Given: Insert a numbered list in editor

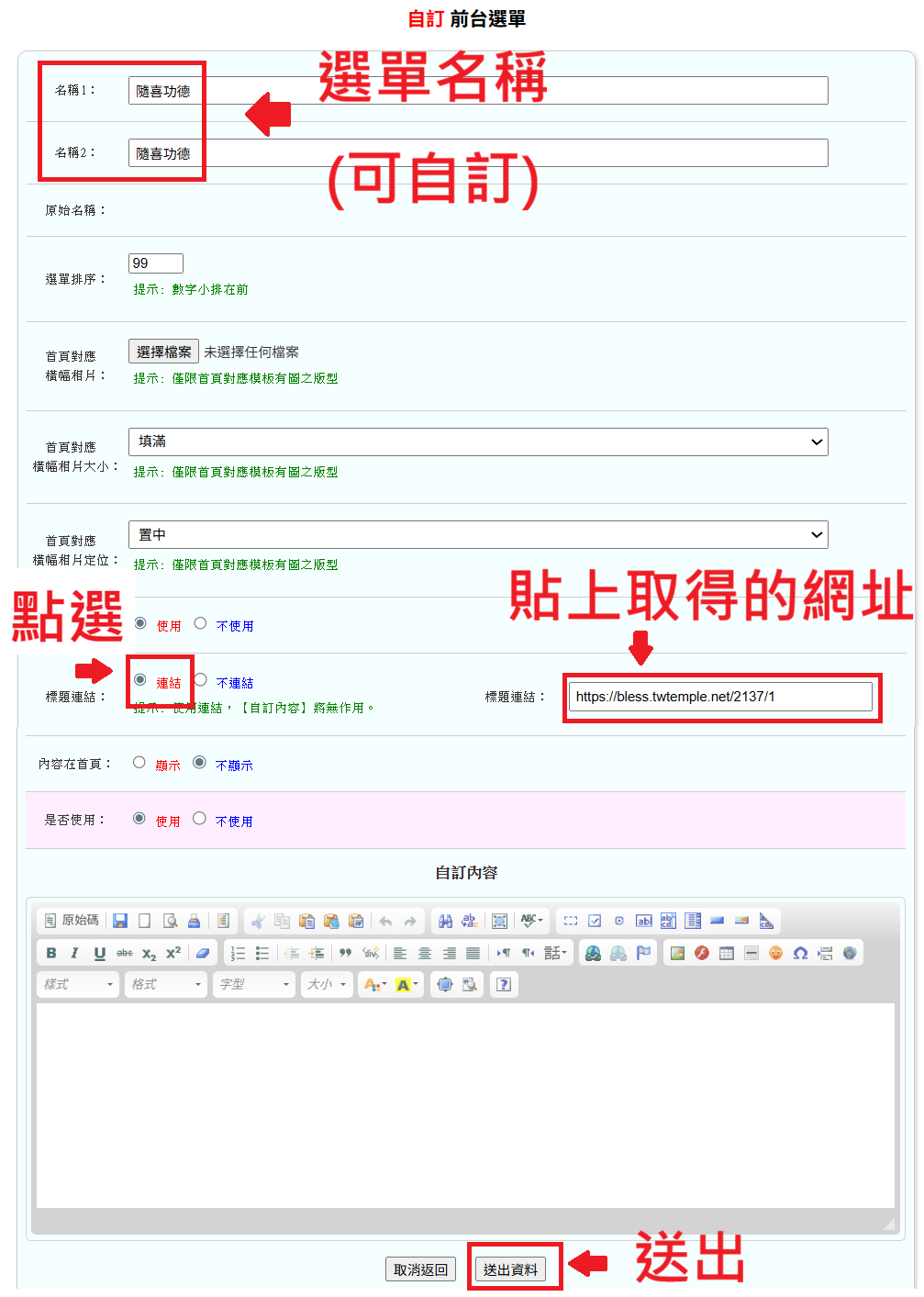Looking at the screenshot, I should point(238,954).
